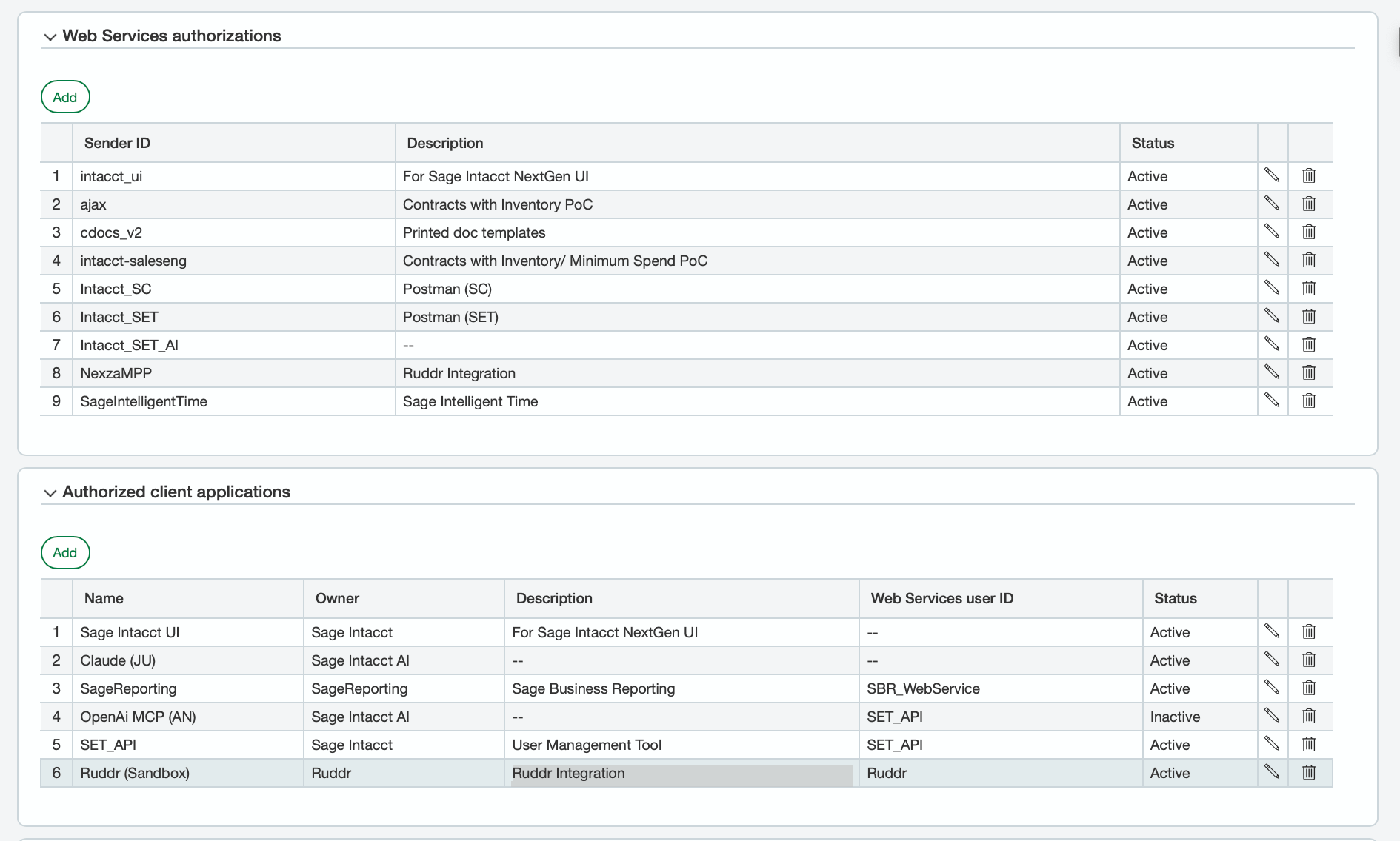This screenshot has width=1400, height=841.
Task: Delete the intacct-saleseng authorization
Action: coord(1309,260)
